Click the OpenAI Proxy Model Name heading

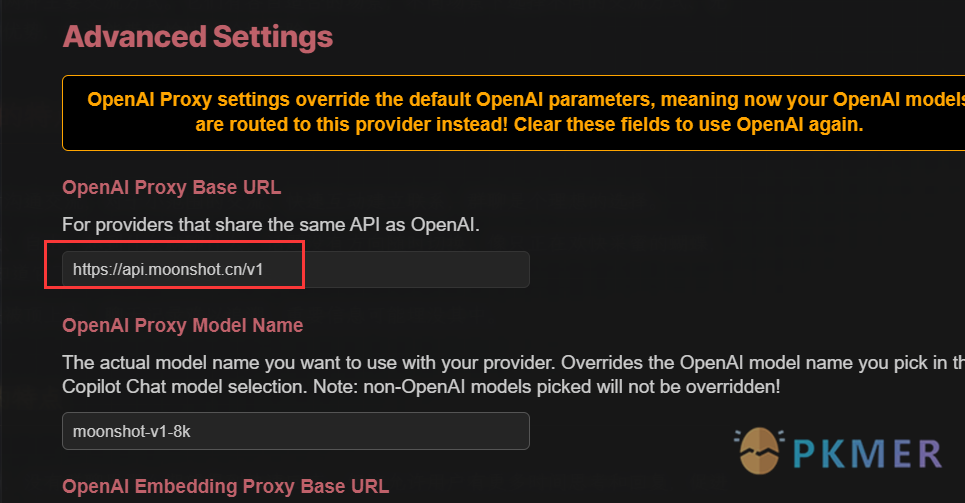(x=183, y=325)
